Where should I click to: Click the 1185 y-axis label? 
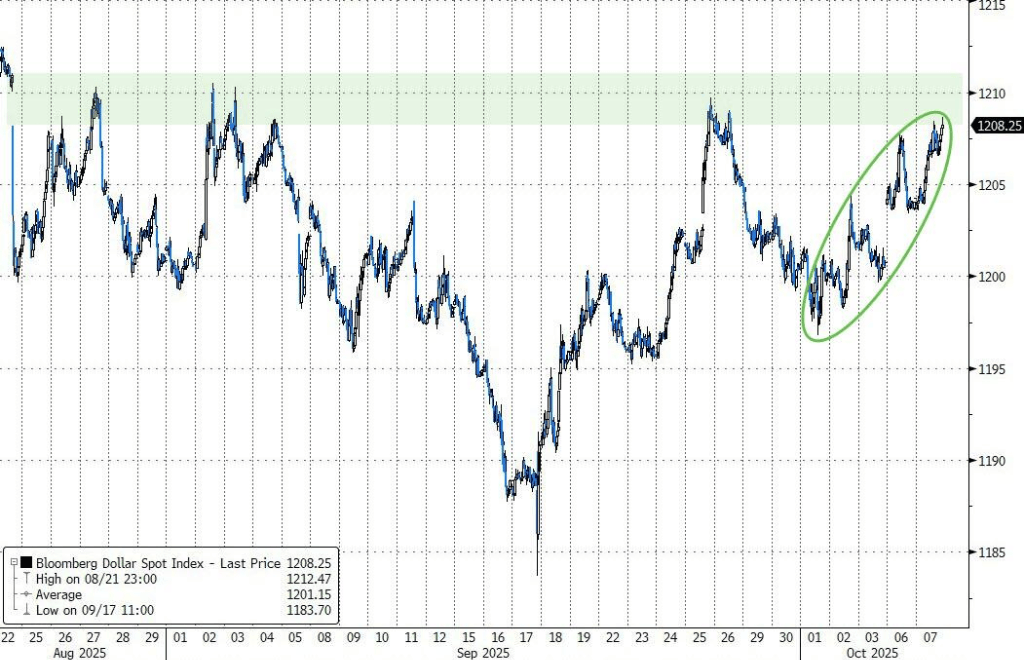pos(990,552)
